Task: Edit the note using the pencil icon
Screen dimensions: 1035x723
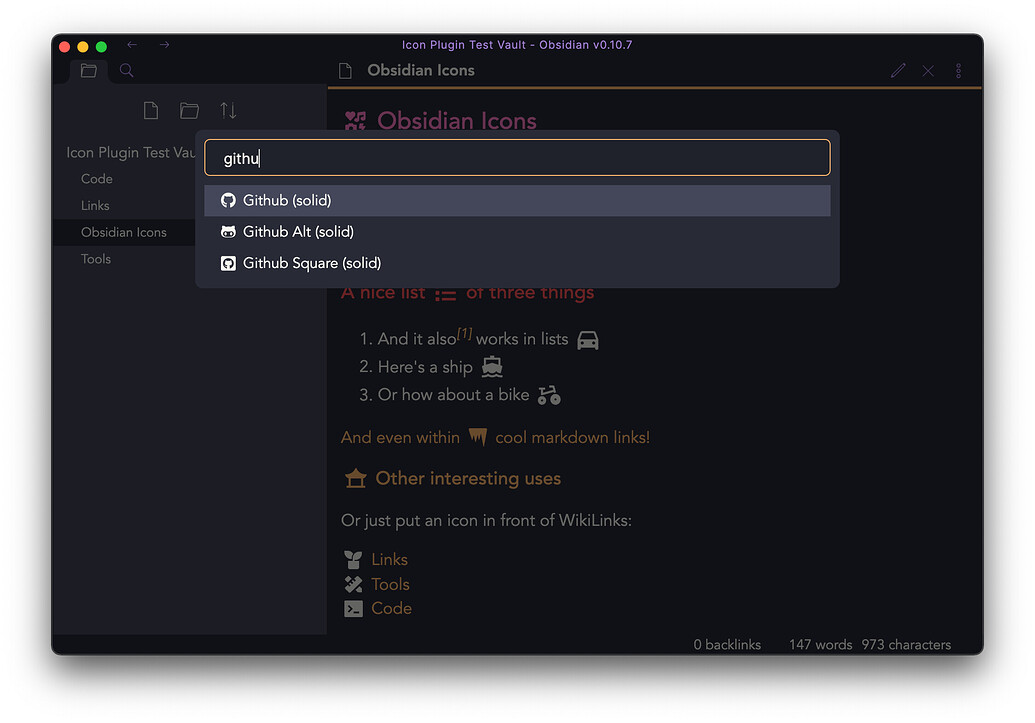Action: coord(898,70)
